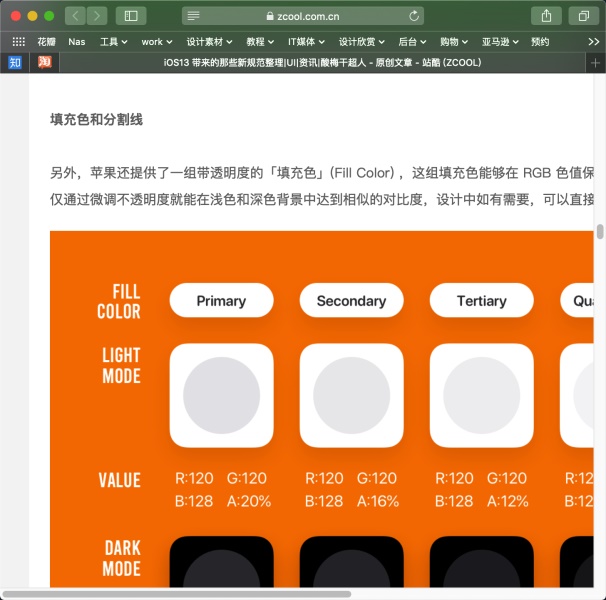Open the Share sheet icon
The image size is (606, 600).
[x=546, y=16]
